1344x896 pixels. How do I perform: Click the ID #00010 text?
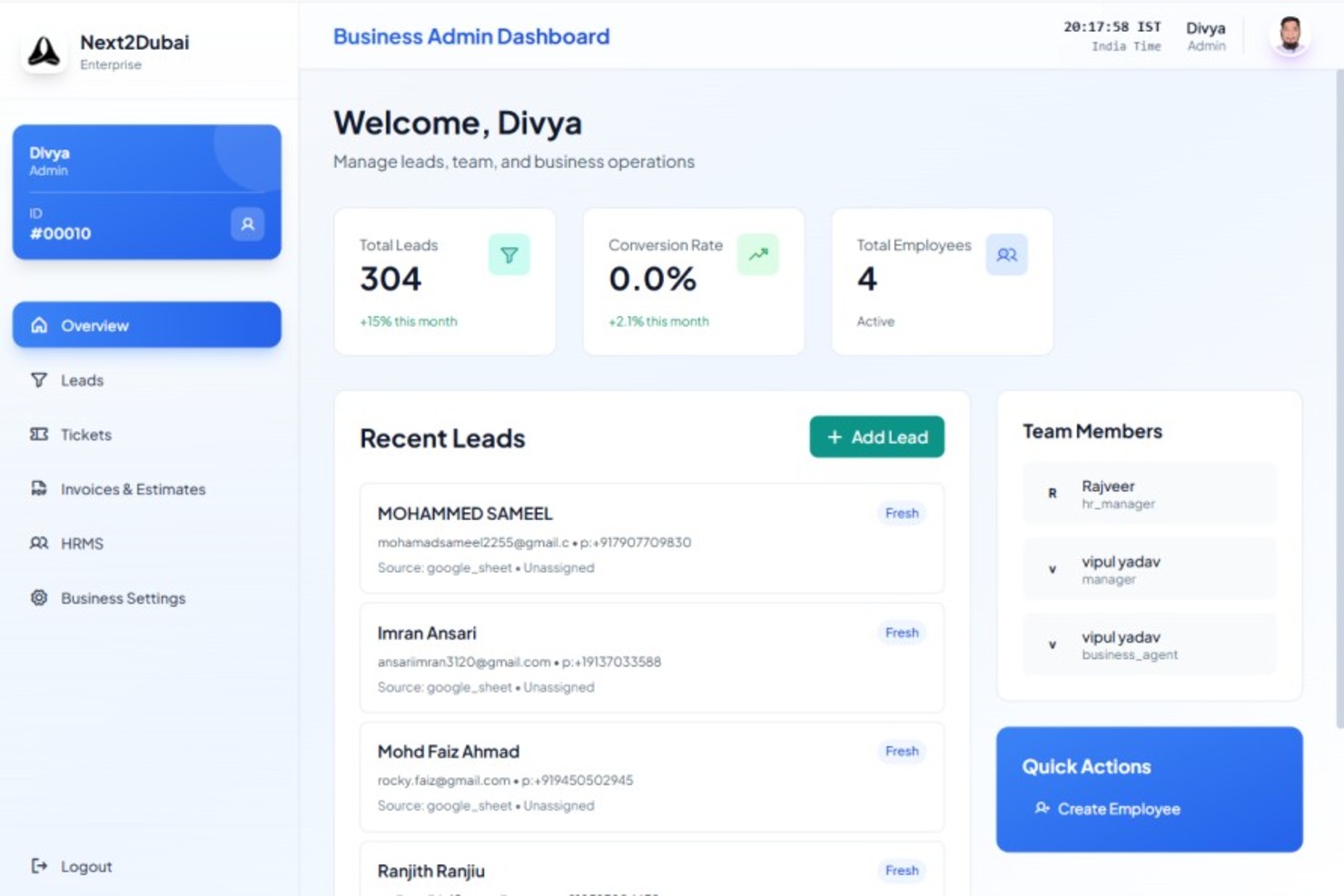[60, 233]
